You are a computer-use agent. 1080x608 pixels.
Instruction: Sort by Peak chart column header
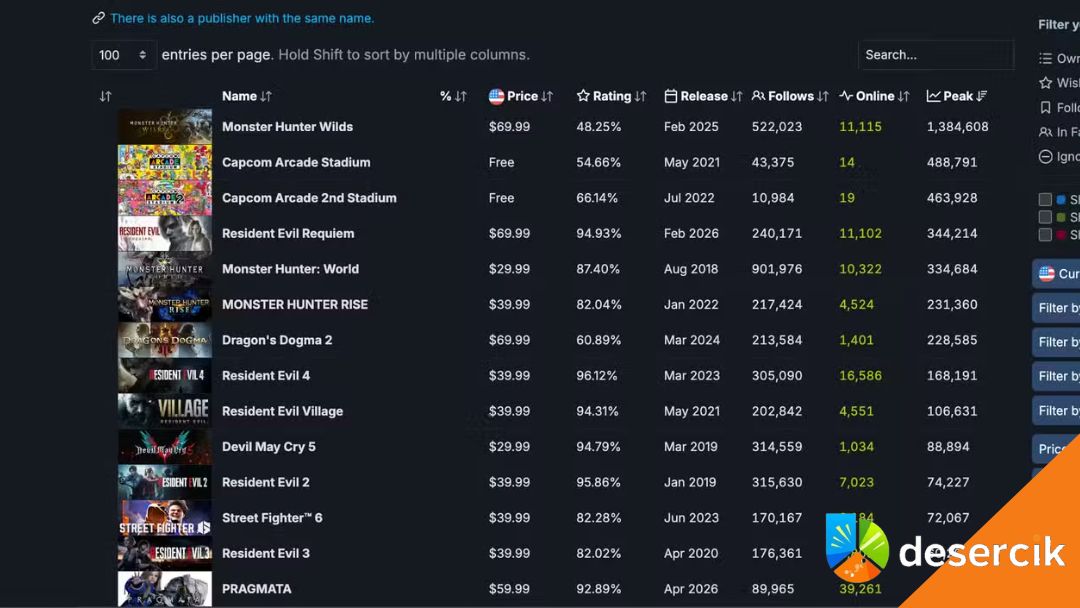point(956,96)
